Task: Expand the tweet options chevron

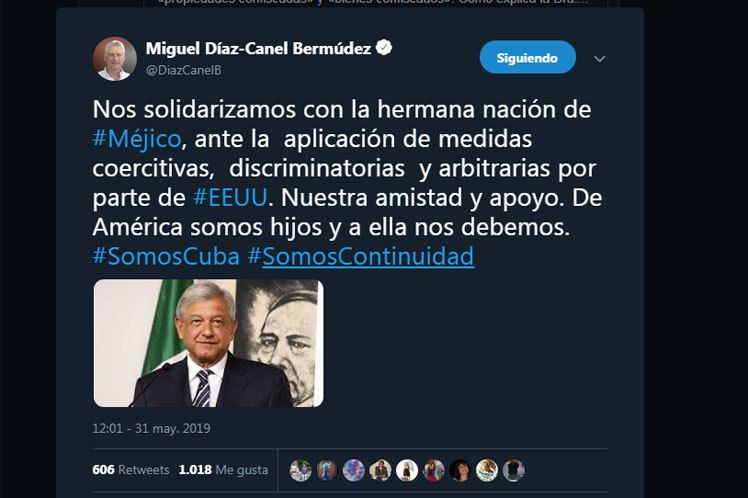Action: coord(600,59)
